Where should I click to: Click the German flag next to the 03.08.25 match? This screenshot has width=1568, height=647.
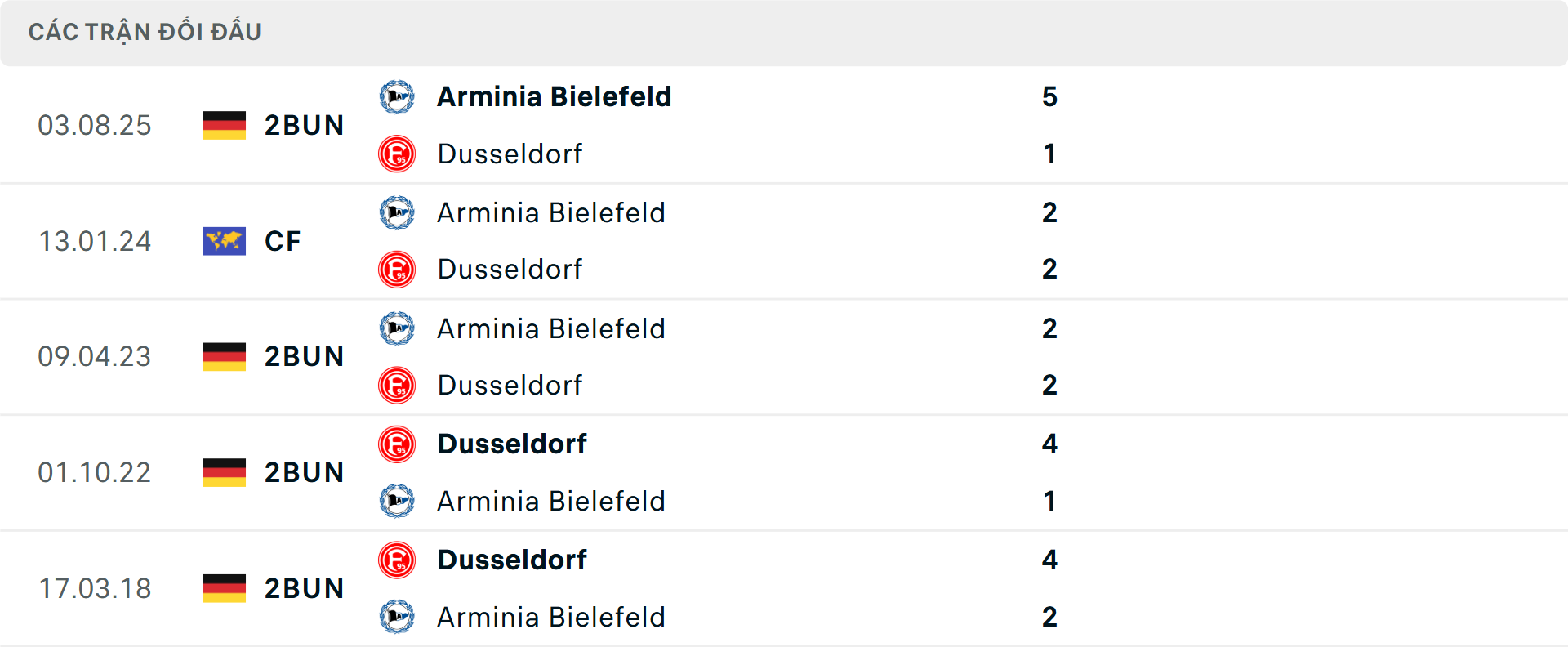(x=224, y=125)
